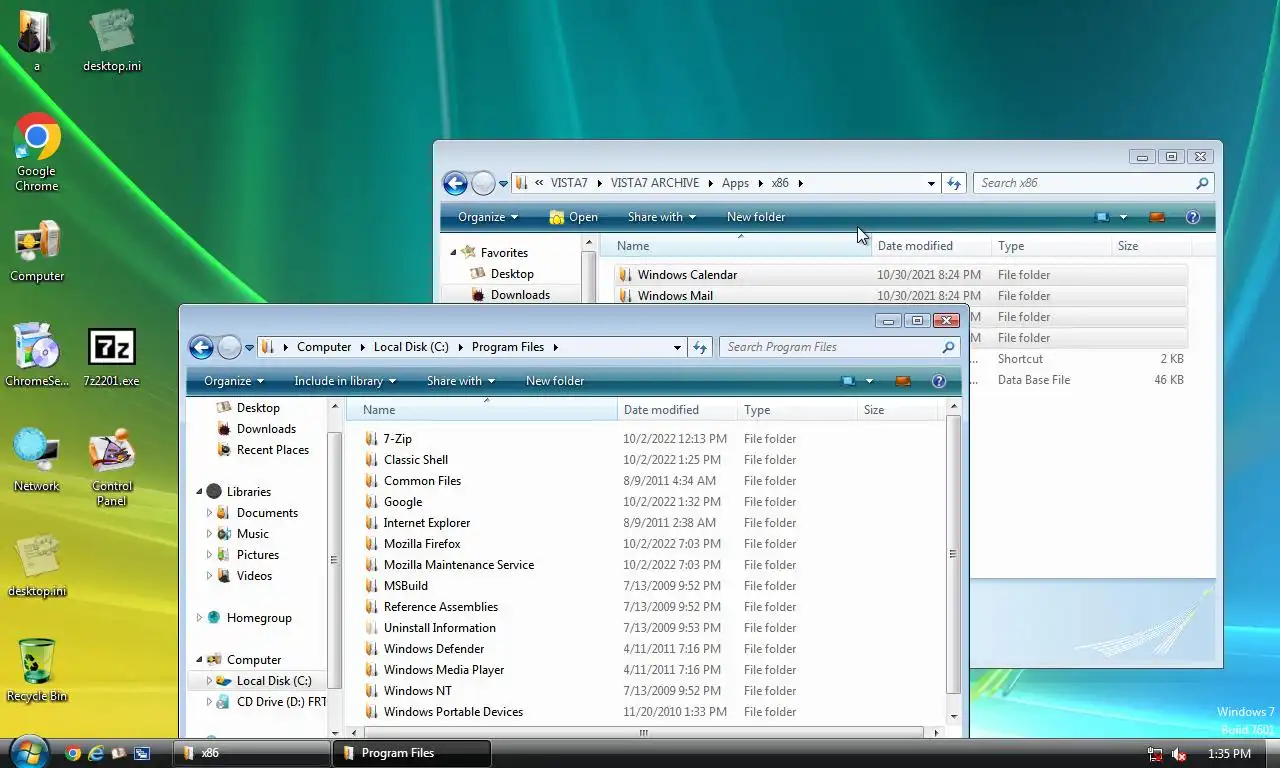This screenshot has height=768, width=1280.
Task: Open Control Panel desktop icon
Action: pos(112,468)
